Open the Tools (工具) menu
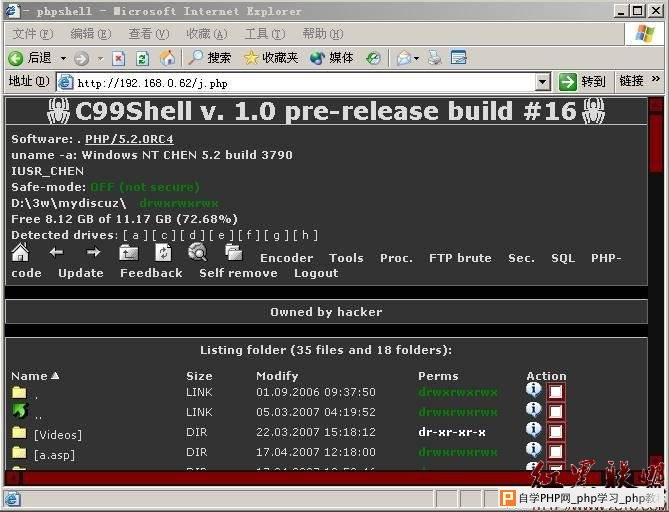The image size is (669, 512). pyautogui.click(x=265, y=34)
